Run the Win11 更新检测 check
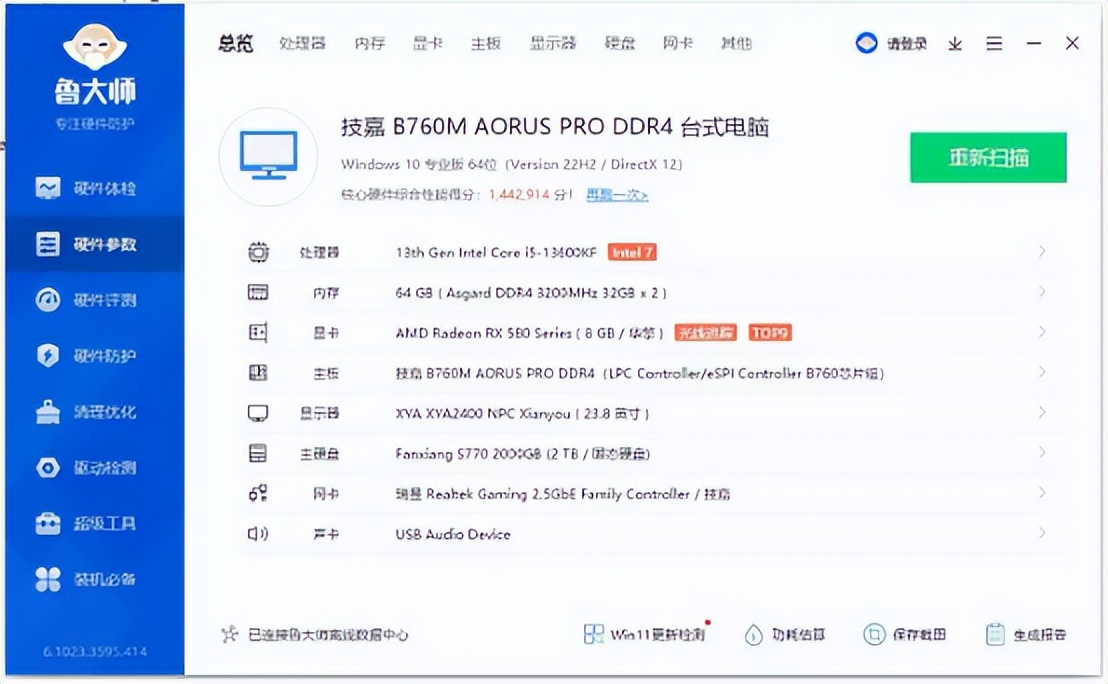This screenshot has height=684, width=1108. pos(645,634)
